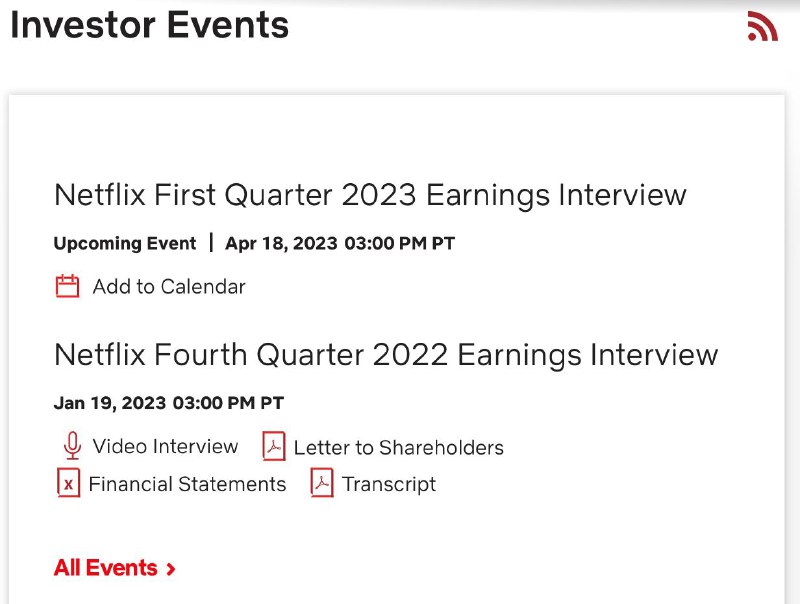Open the Financial Statements document

186,484
